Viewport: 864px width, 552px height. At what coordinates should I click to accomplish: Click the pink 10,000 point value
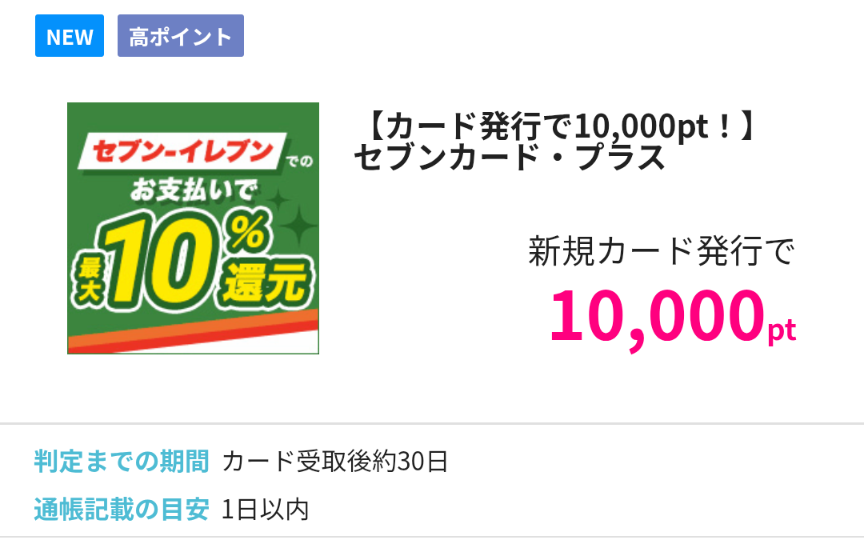655,314
